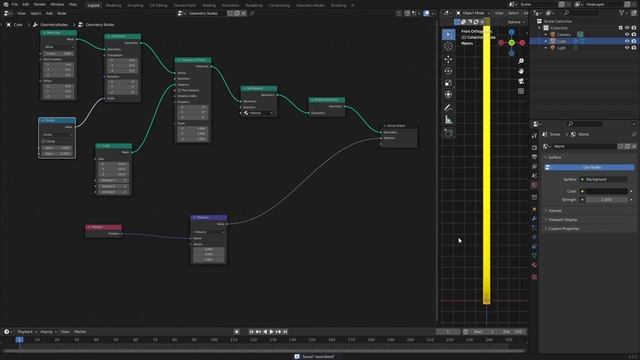Screen dimensions: 640x360
Task: Open the Render properties tab
Action: (534, 147)
